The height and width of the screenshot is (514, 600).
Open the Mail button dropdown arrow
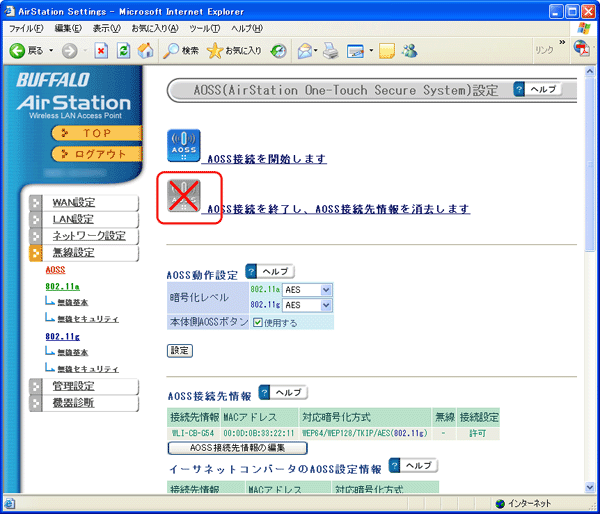point(316,51)
